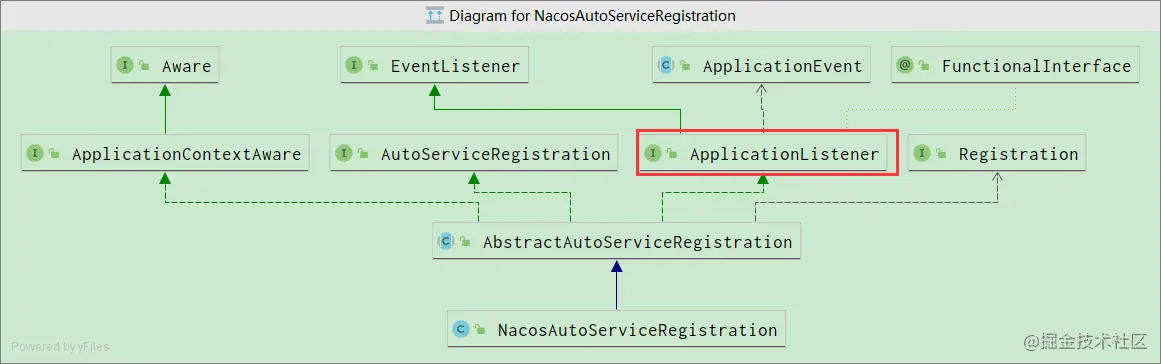The height and width of the screenshot is (364, 1161).
Task: Select the EventListener interface node
Action: pyautogui.click(x=435, y=66)
